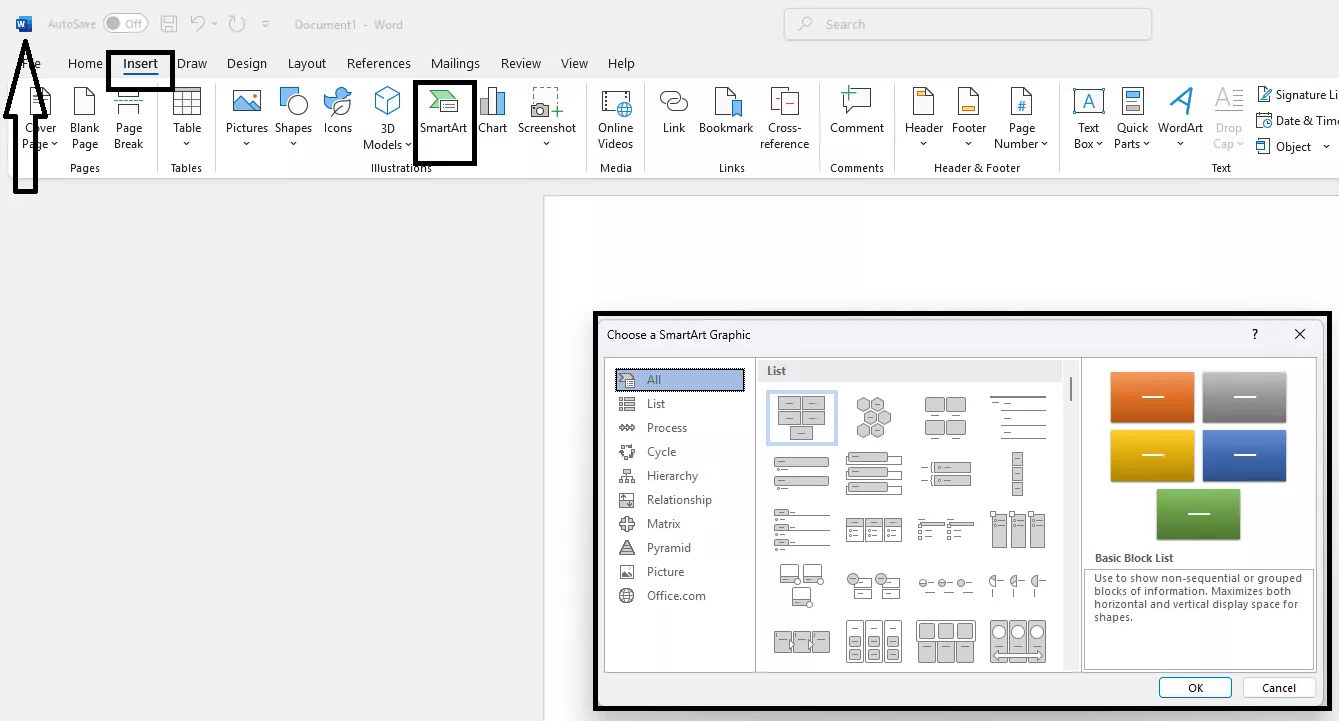Click the SmartArt button

coord(443,112)
